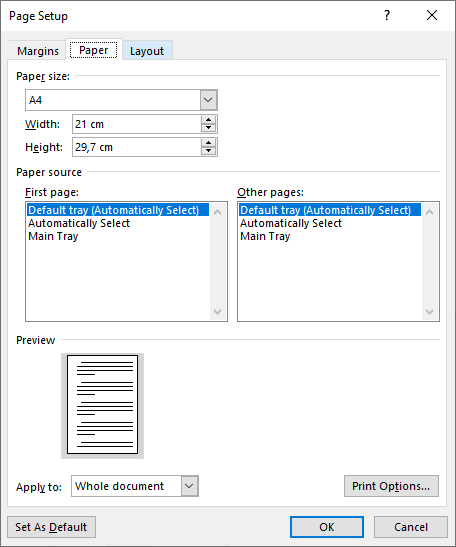Click the page preview thumbnail
Screen dimensions: 456x547
(x=102, y=405)
